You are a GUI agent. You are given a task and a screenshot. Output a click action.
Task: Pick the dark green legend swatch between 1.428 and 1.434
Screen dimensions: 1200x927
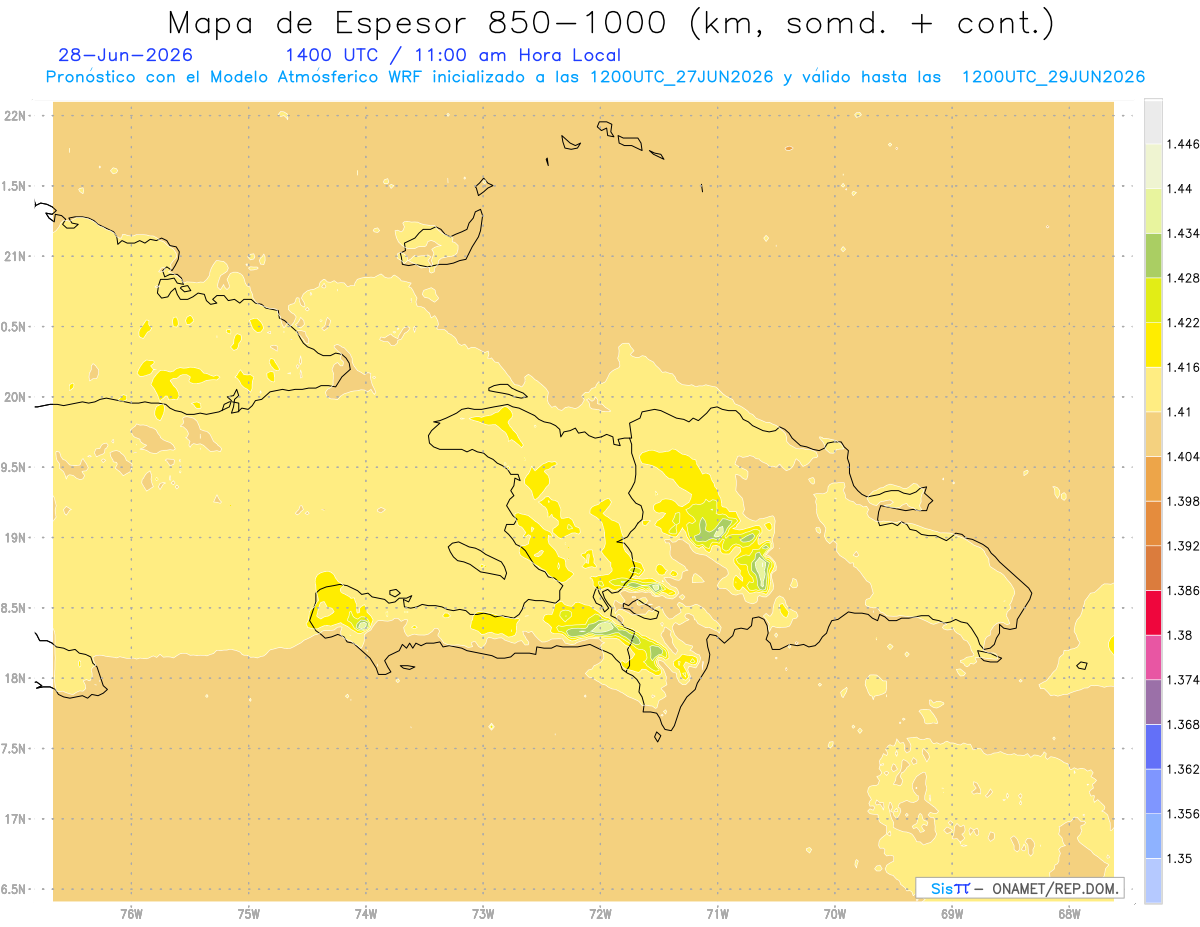(x=1153, y=255)
